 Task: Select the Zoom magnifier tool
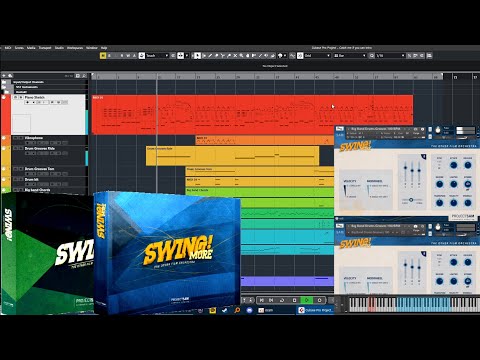pos(242,56)
